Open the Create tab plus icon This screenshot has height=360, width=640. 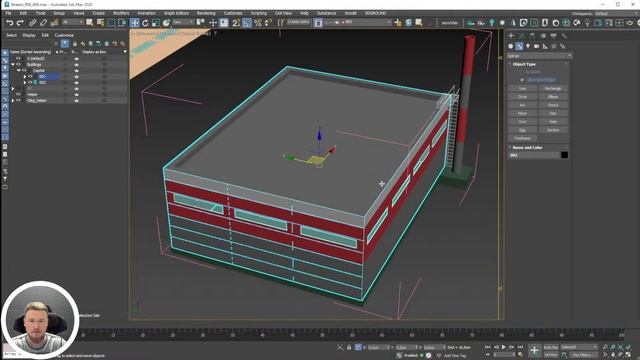(511, 36)
